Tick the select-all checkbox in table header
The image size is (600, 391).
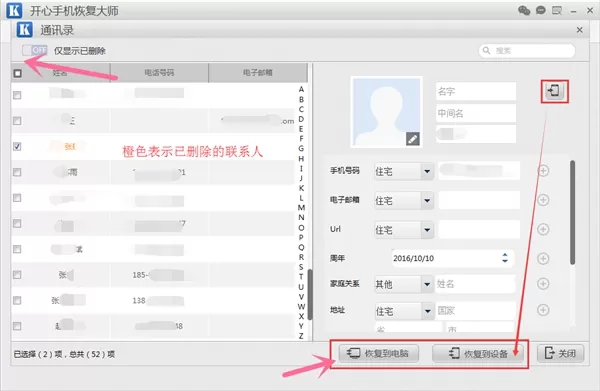click(18, 73)
